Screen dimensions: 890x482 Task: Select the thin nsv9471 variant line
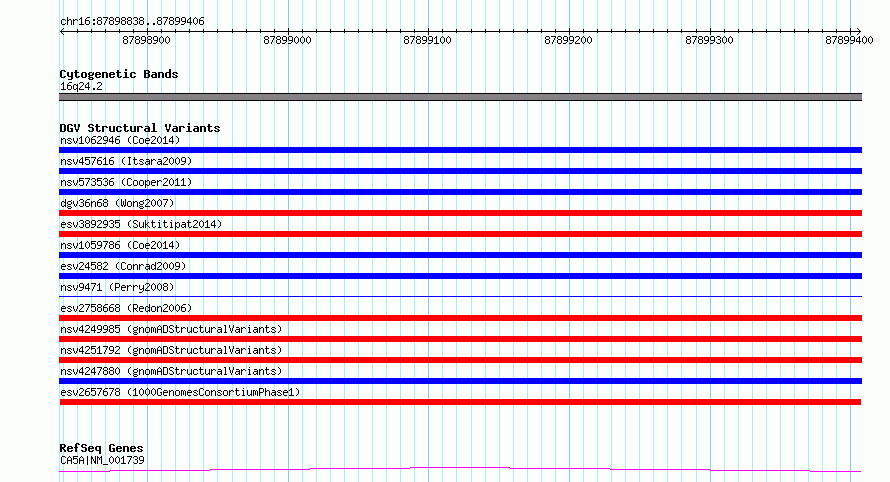click(460, 296)
